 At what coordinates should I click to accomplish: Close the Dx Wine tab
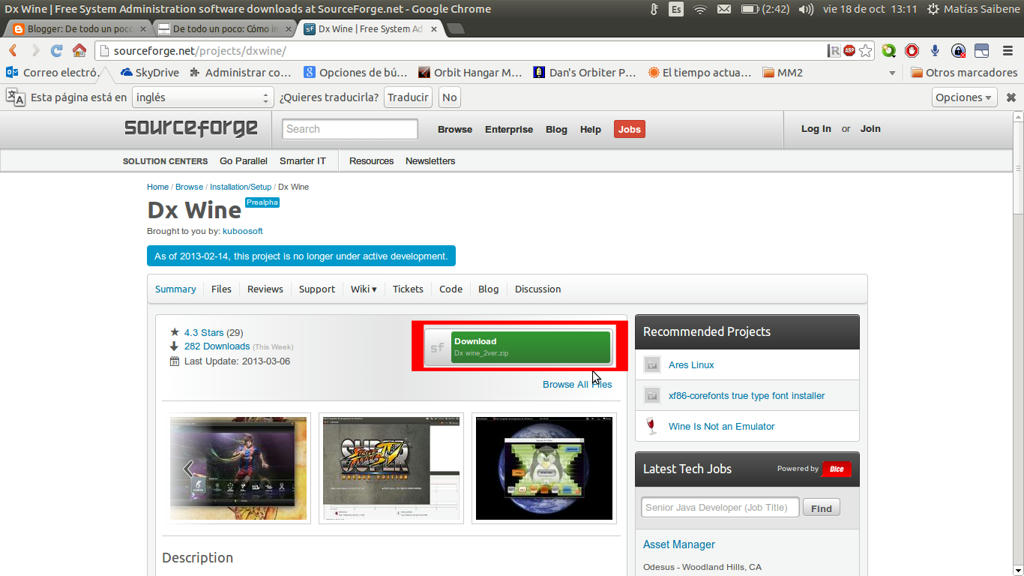434,29
